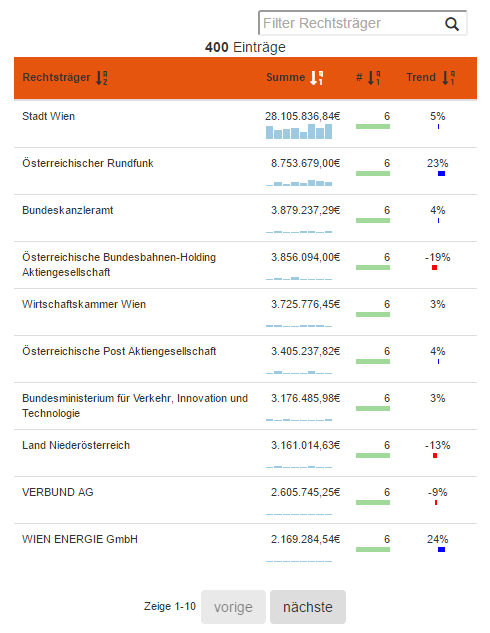Screen dimensions: 490x633
Task: Open Österreichische Post Aktiengesellschaft entry
Action: 119,351
